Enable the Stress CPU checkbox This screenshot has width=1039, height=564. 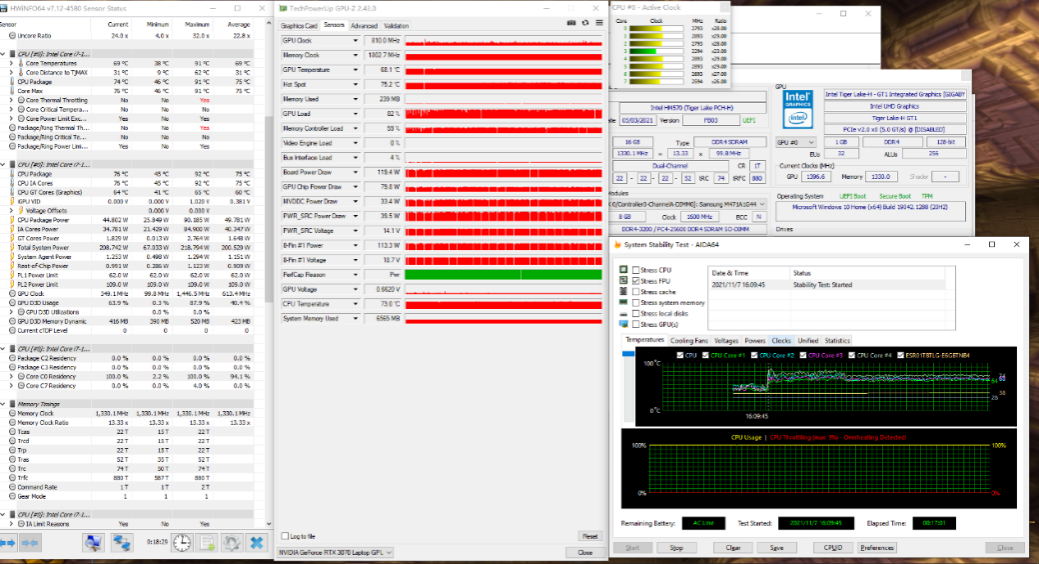tap(635, 270)
